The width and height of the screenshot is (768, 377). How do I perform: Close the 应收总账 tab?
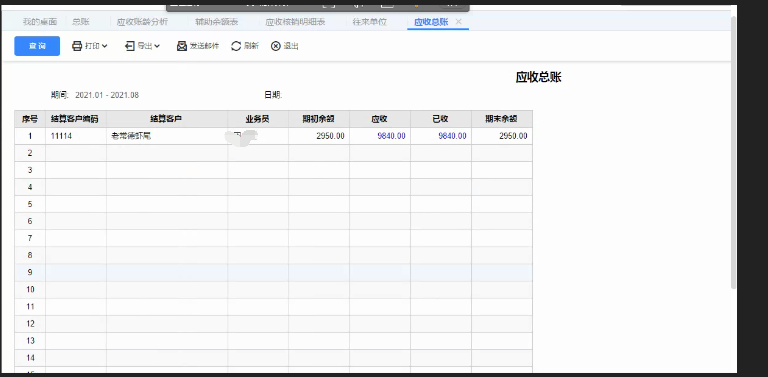pyautogui.click(x=458, y=22)
